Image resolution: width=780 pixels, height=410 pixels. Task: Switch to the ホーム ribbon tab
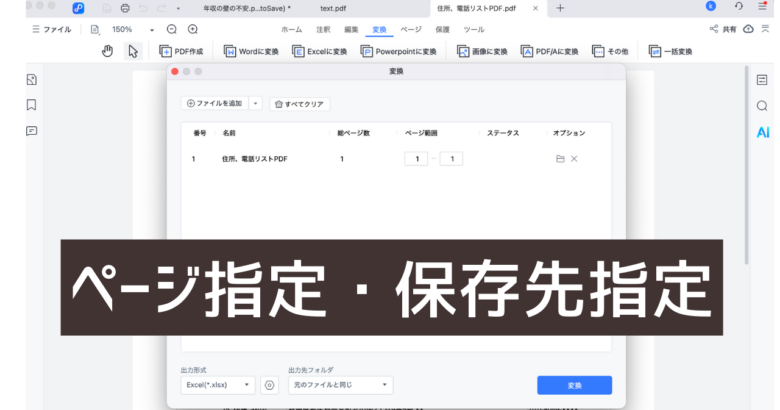(291, 30)
